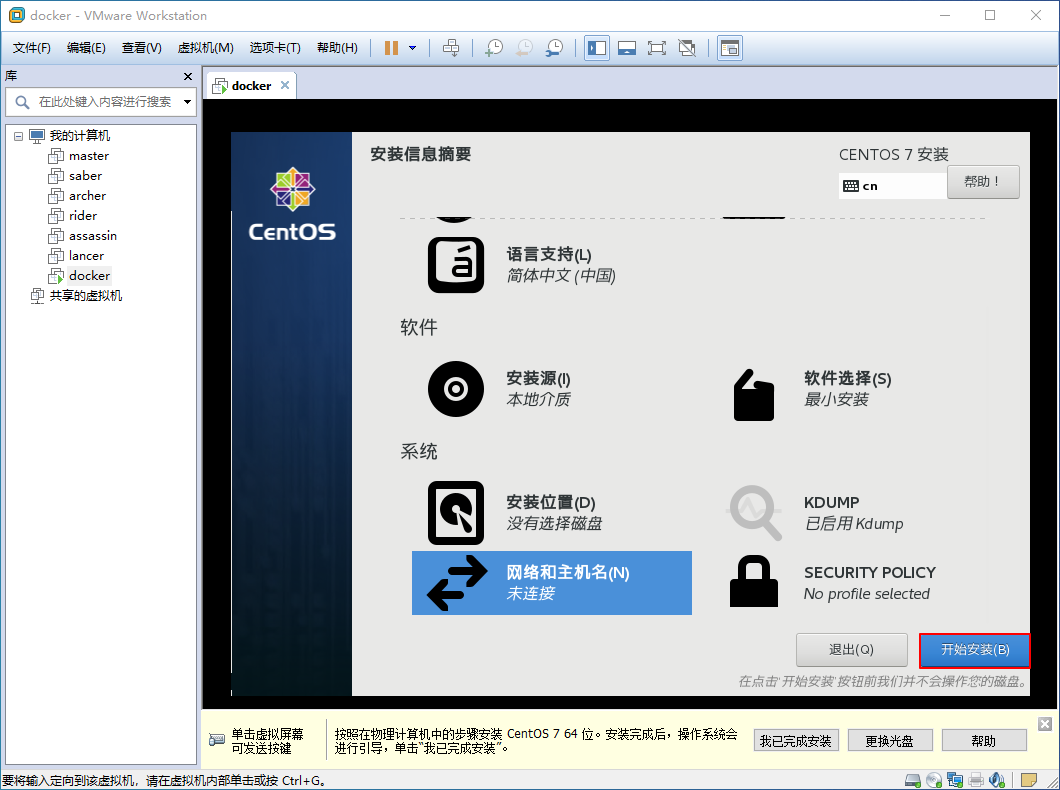Switch to Unity mode

pyautogui.click(x=687, y=47)
